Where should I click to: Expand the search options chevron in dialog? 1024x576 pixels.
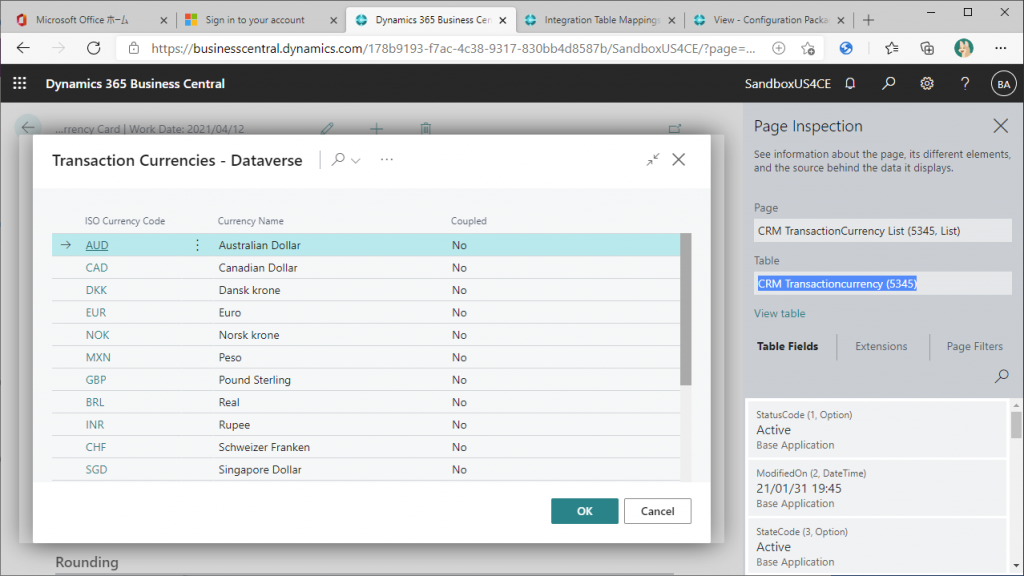356,161
